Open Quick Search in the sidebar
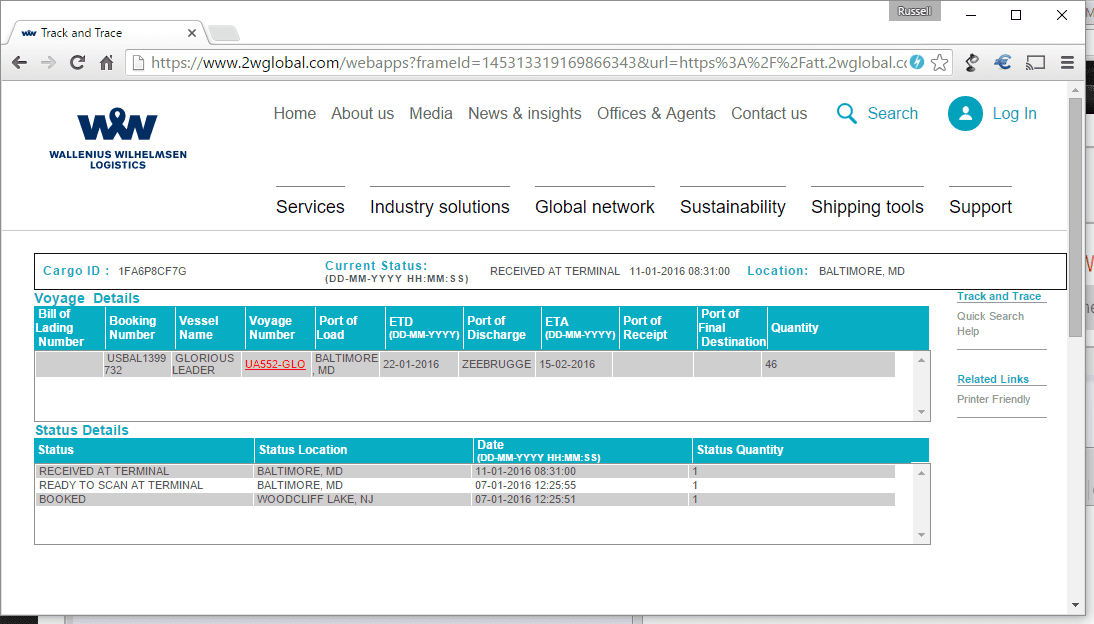 (x=990, y=316)
